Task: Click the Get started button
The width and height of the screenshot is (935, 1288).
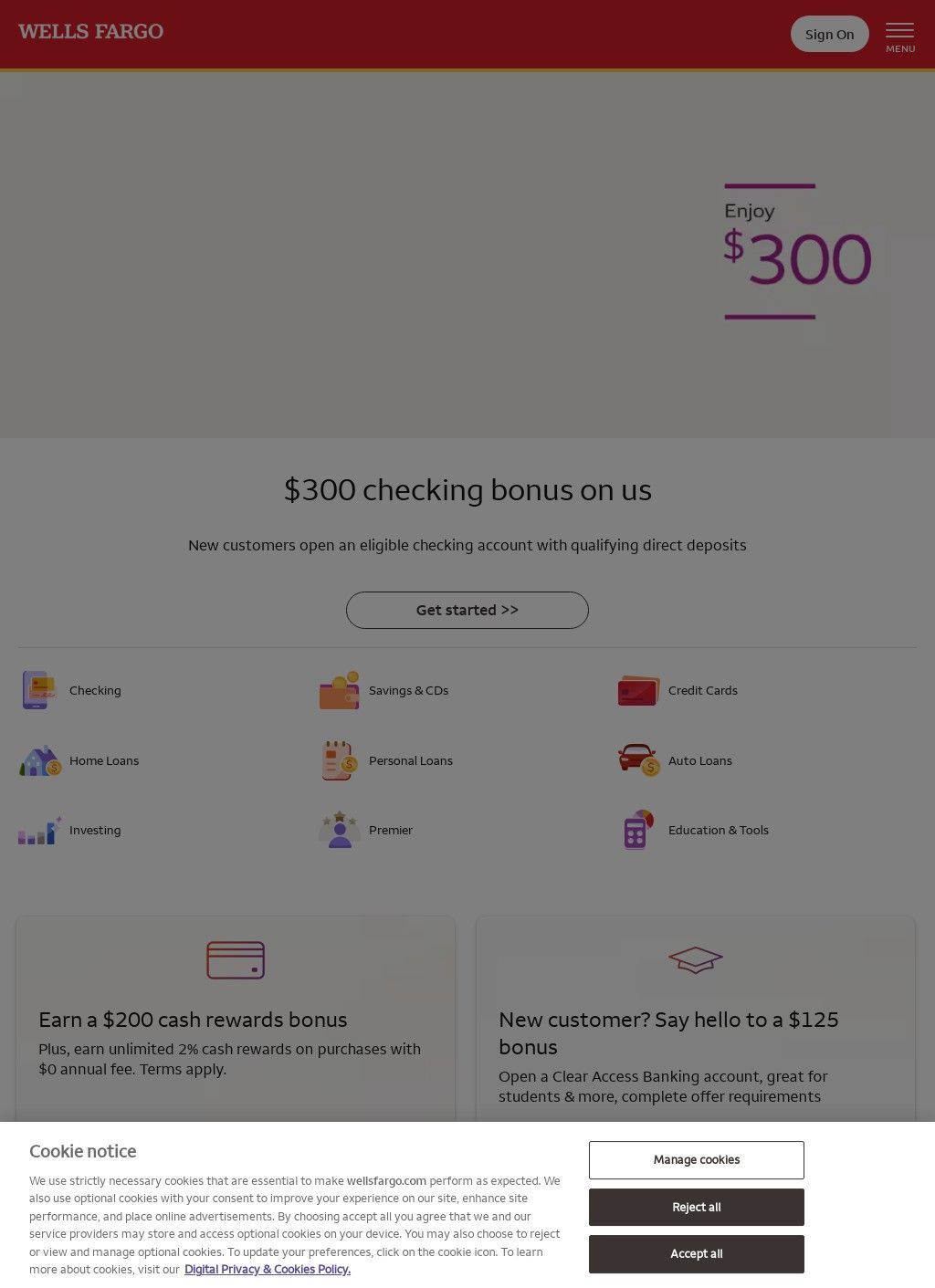Action: click(x=467, y=610)
